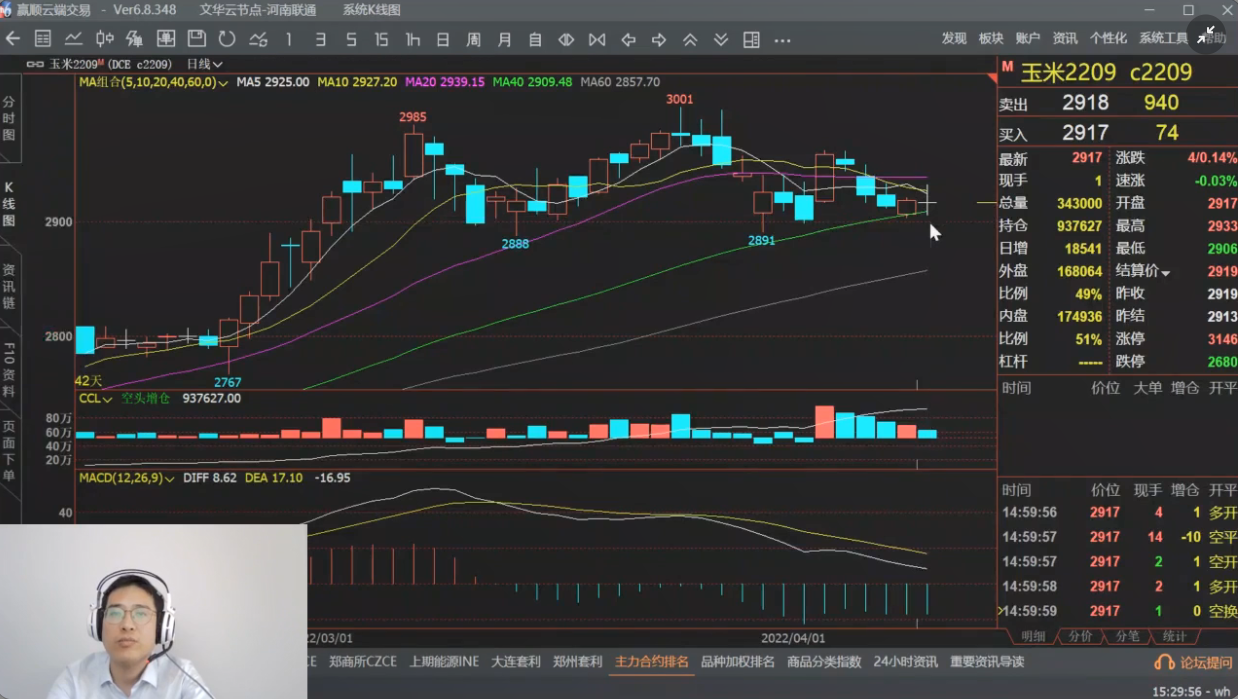The image size is (1238, 699).
Task: Expand the CCL indicator dropdown
Action: [x=95, y=398]
